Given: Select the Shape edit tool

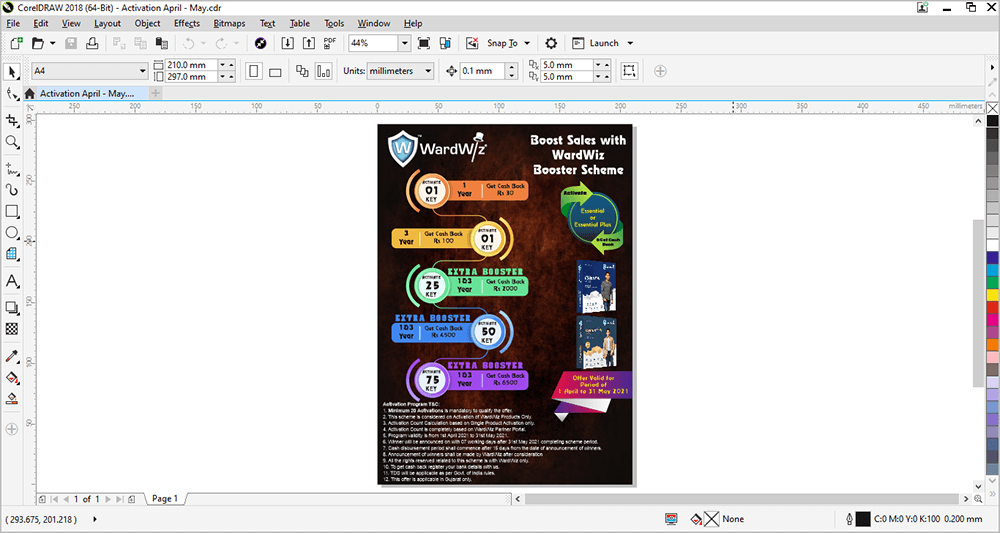Looking at the screenshot, I should 11,94.
